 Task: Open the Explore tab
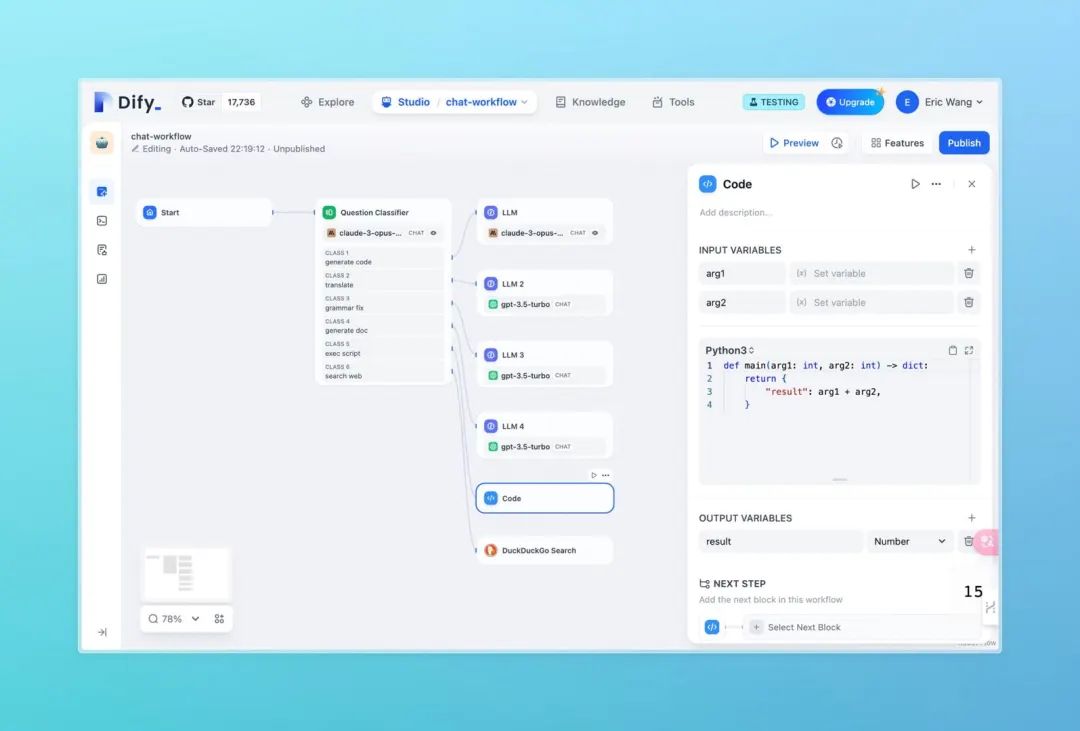[x=327, y=102]
